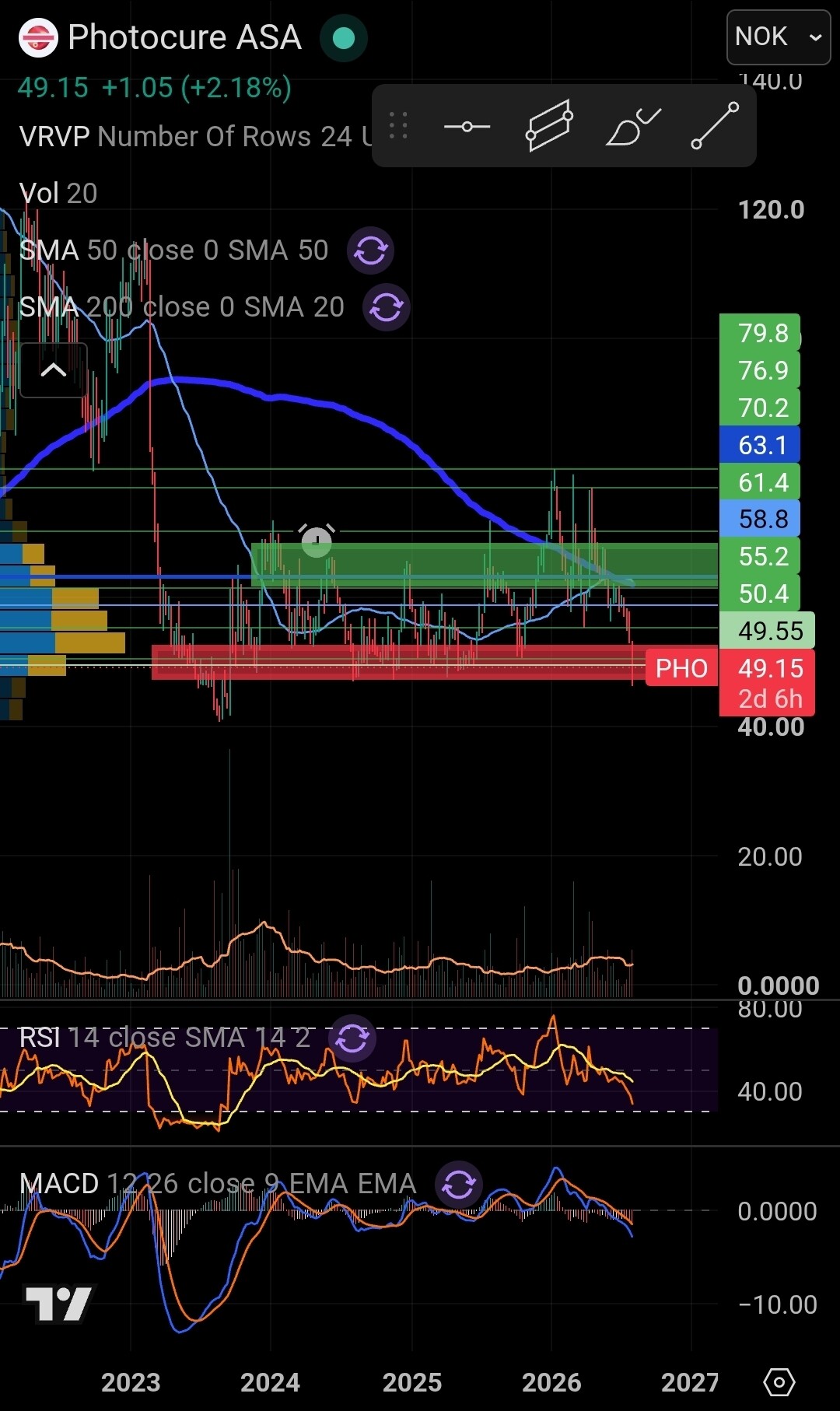Click the Photocure ASA flag logo
840x1411 pixels.
(x=38, y=37)
